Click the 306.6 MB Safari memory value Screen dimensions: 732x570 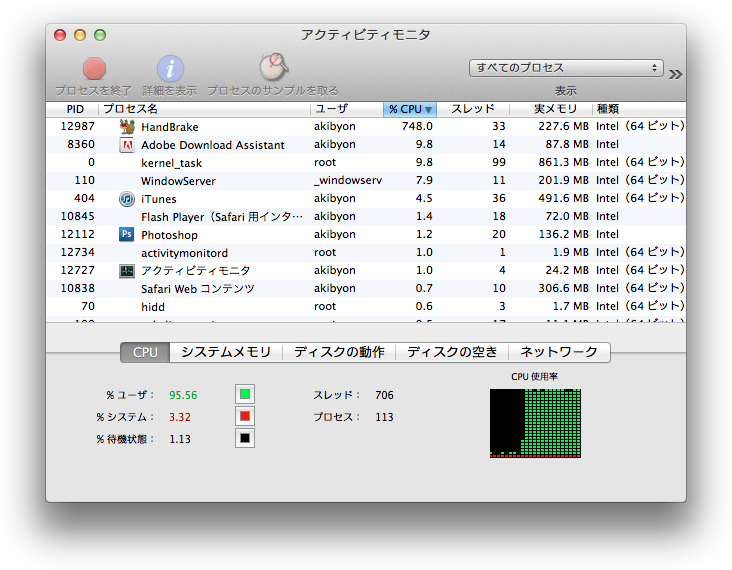coord(563,289)
